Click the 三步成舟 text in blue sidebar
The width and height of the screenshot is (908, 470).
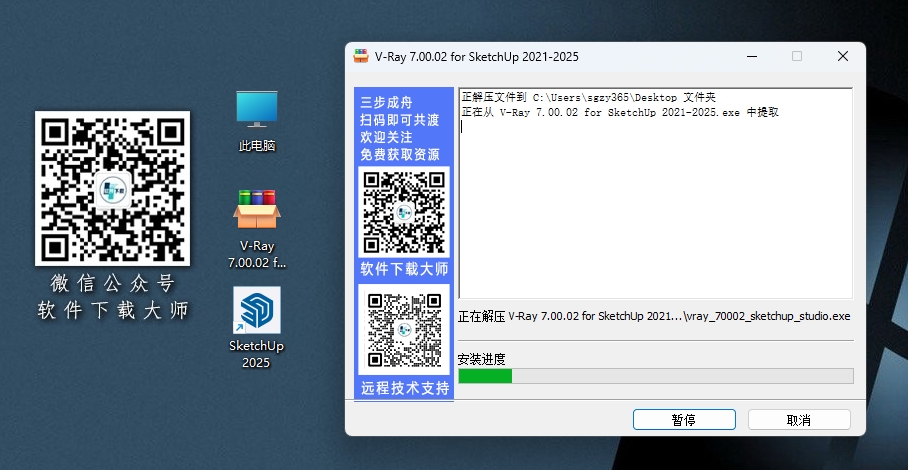click(386, 102)
